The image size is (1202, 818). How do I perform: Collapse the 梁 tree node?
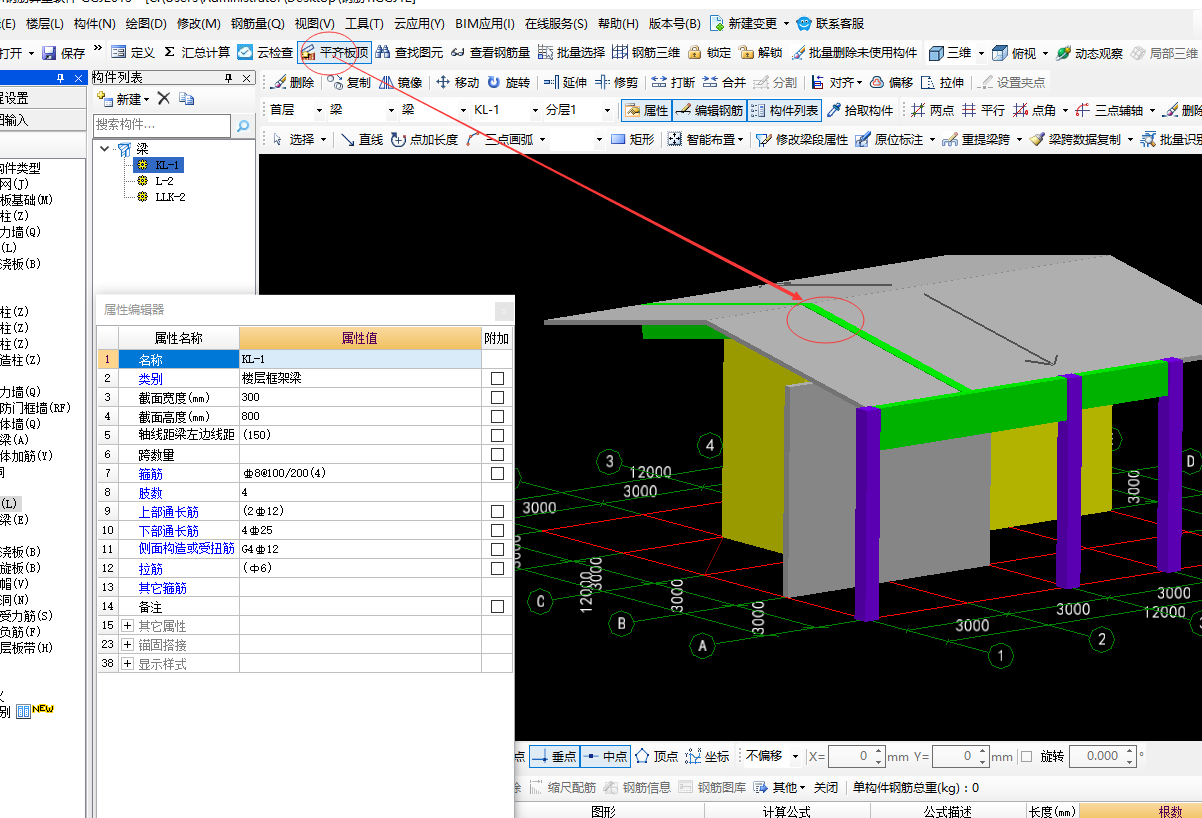click(106, 148)
